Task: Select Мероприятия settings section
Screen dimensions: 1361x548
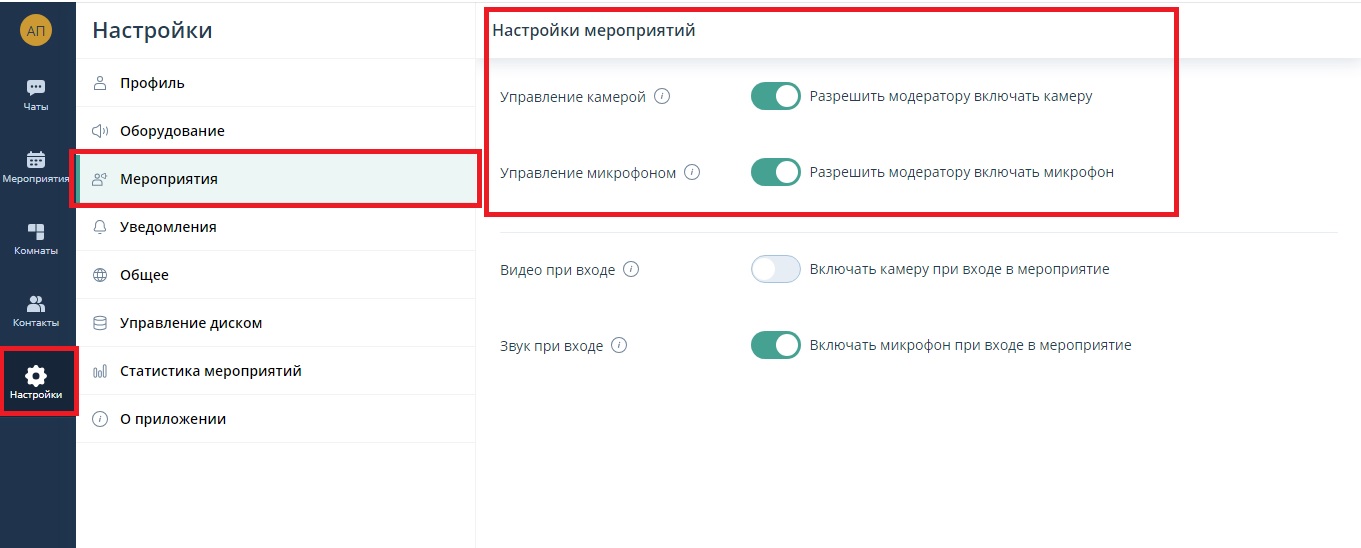Action: [x=277, y=179]
